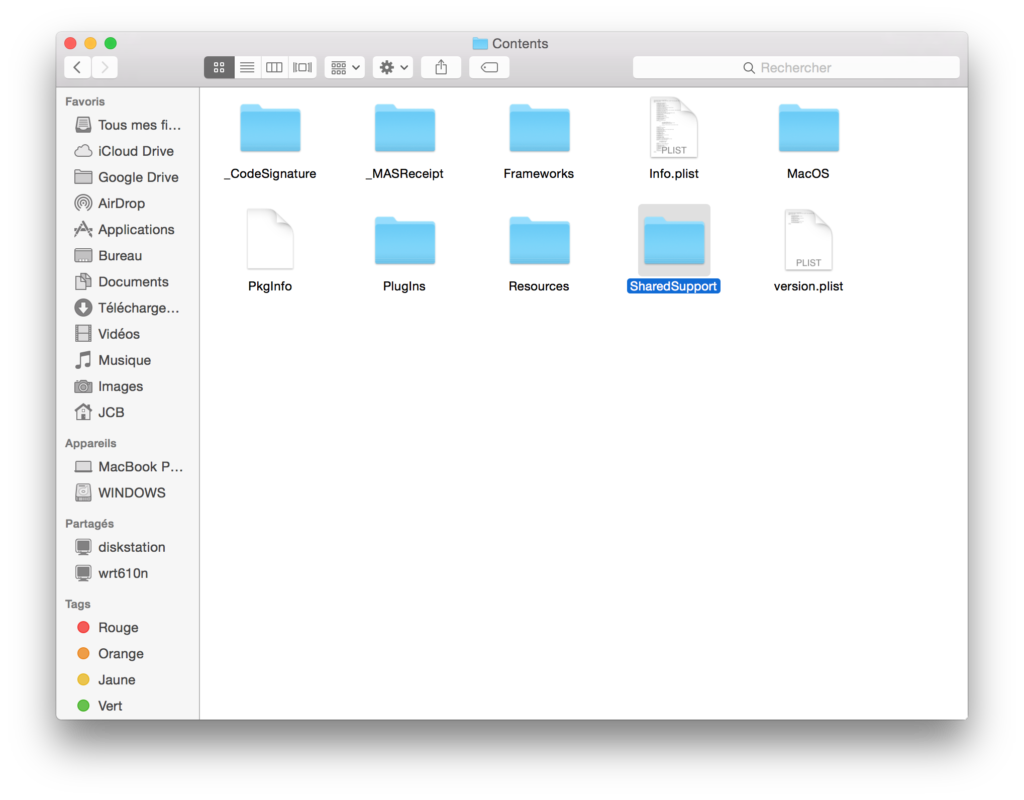
Task: Click the Frameworks name label
Action: tap(539, 174)
